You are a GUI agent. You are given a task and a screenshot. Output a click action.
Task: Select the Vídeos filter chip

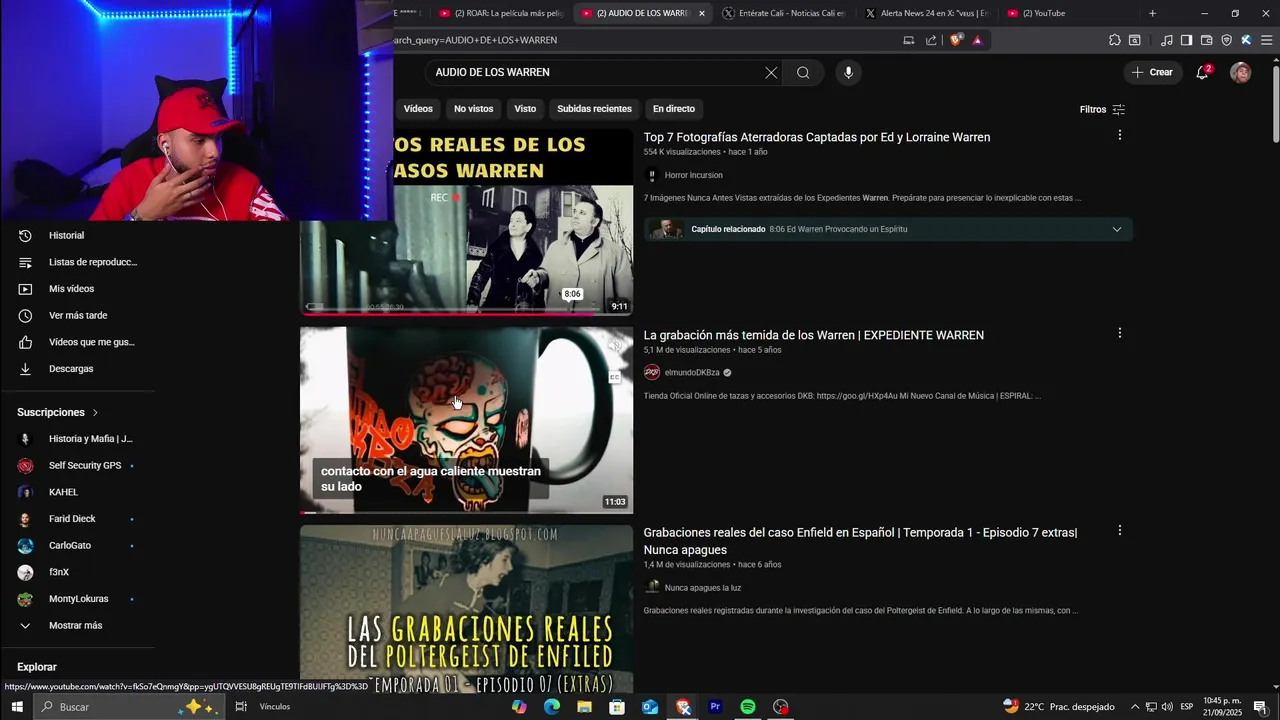[x=418, y=108]
